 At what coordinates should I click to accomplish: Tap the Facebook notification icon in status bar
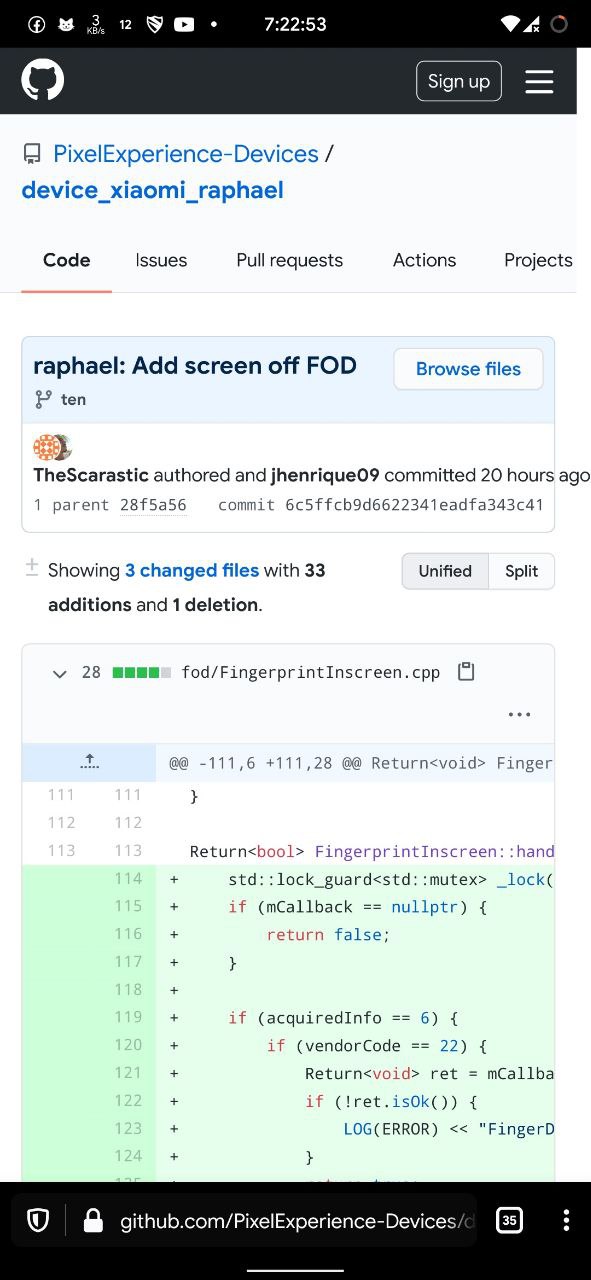[x=36, y=24]
